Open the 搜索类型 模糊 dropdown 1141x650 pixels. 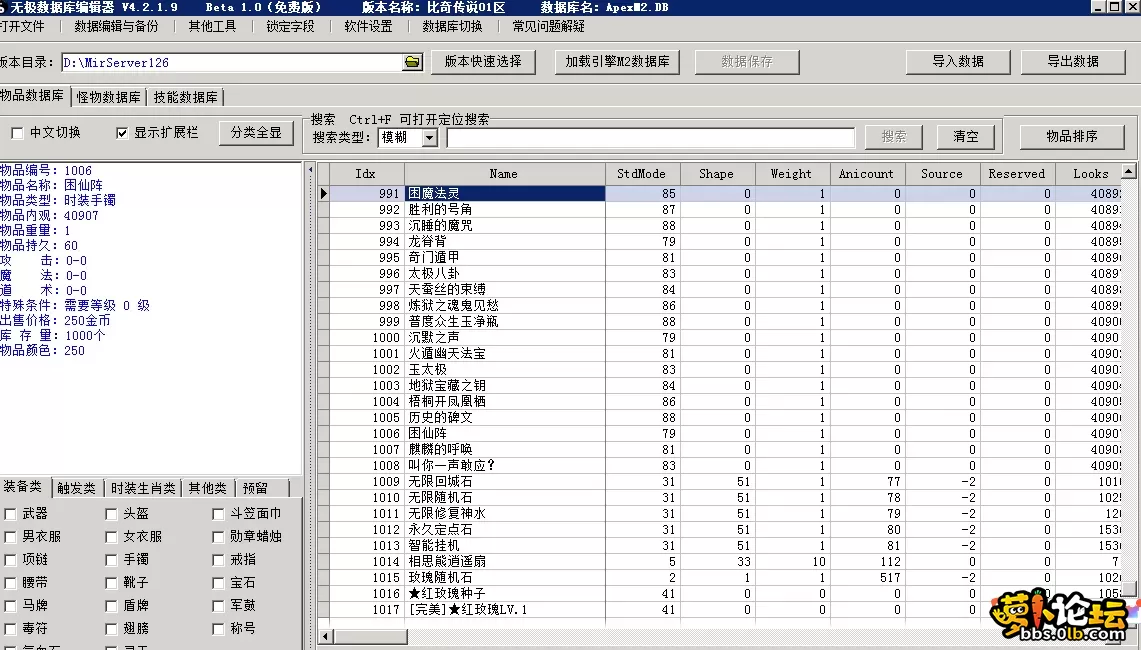pyautogui.click(x=429, y=138)
